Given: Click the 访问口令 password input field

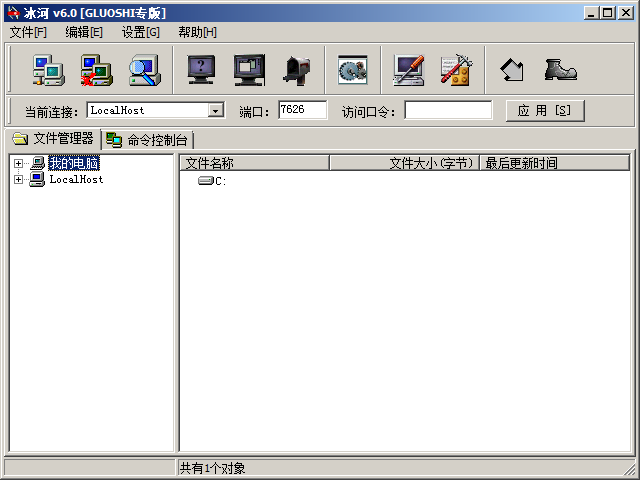Looking at the screenshot, I should click(x=448, y=110).
